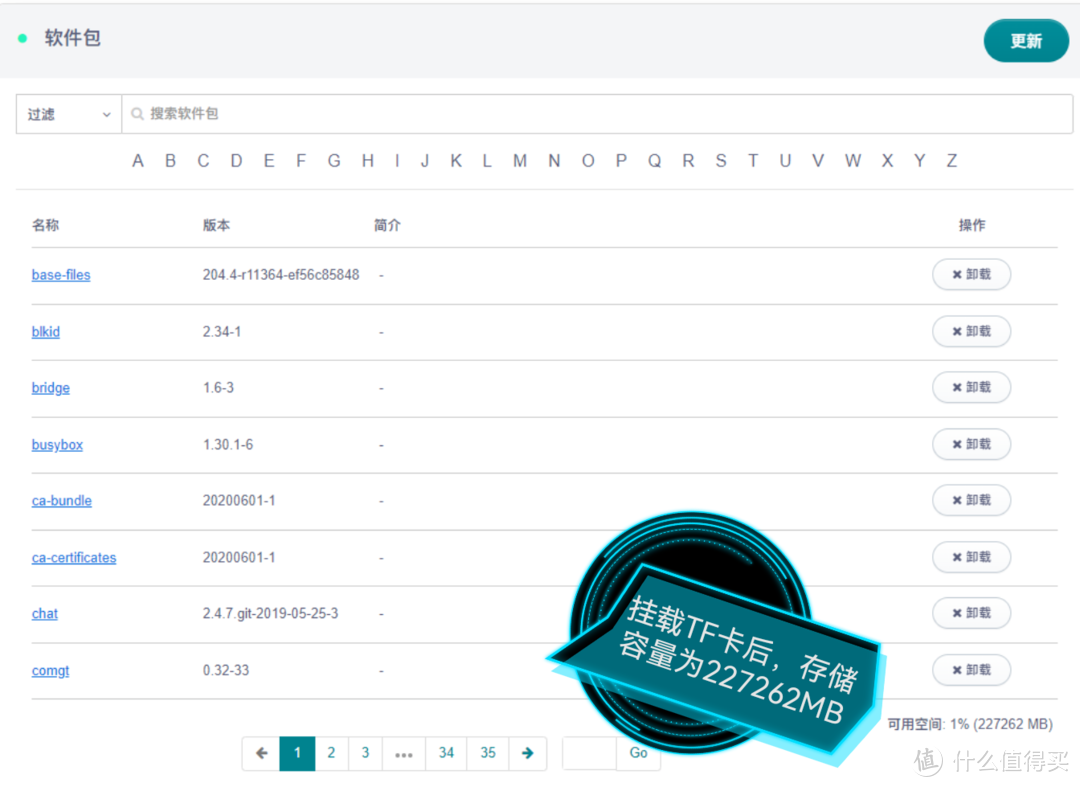Click the right arrow pagination icon
The width and height of the screenshot is (1080, 787).
(x=528, y=753)
